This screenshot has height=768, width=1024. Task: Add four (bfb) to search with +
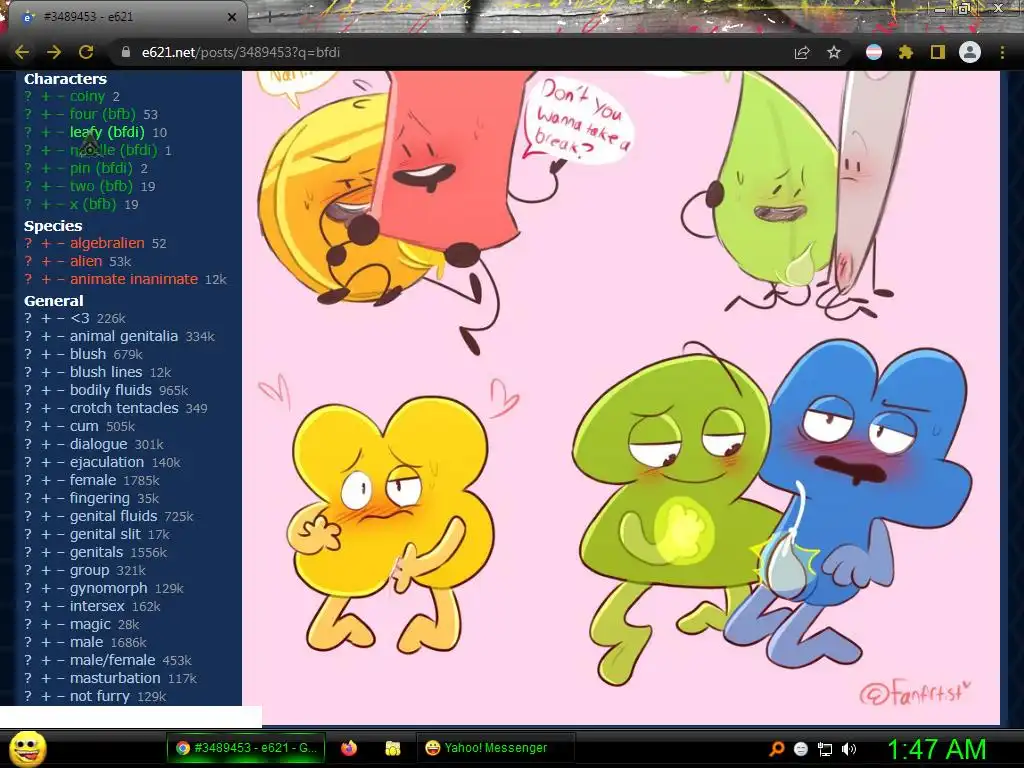tap(46, 114)
